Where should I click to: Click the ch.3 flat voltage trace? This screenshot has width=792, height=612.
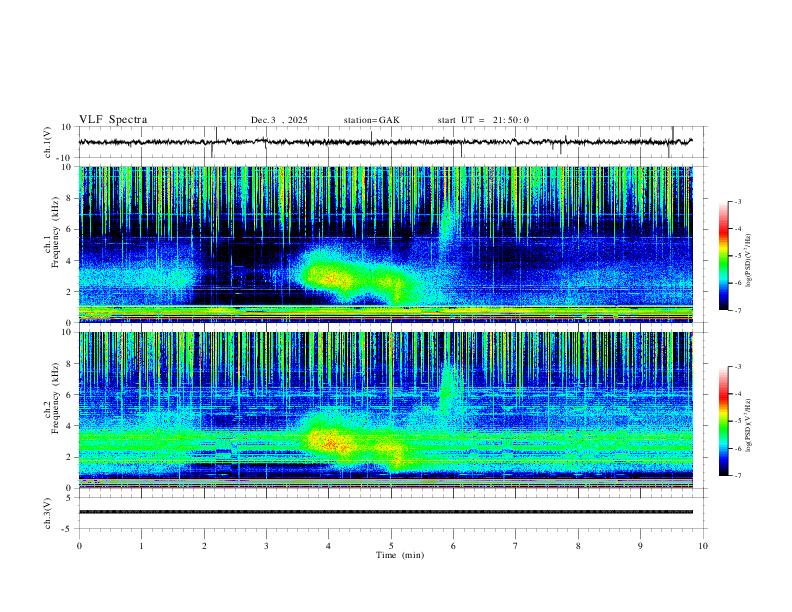(385, 512)
